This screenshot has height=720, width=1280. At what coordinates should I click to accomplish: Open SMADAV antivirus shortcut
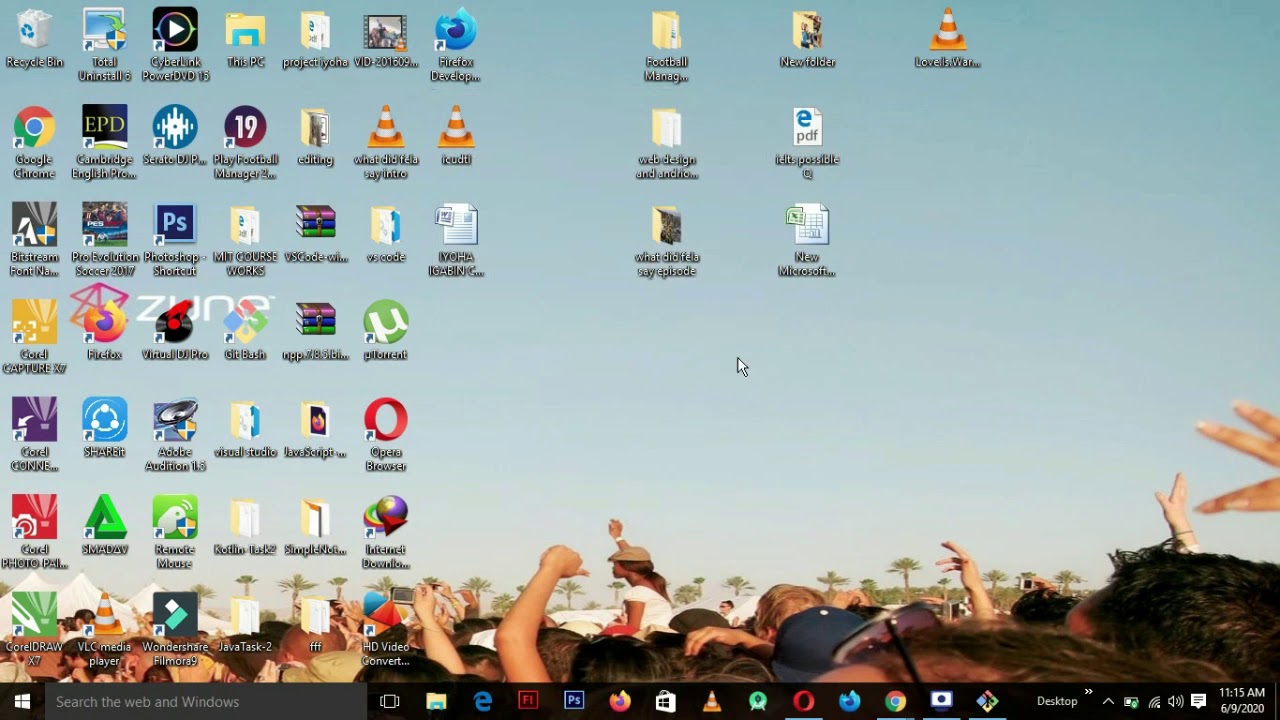click(x=104, y=527)
